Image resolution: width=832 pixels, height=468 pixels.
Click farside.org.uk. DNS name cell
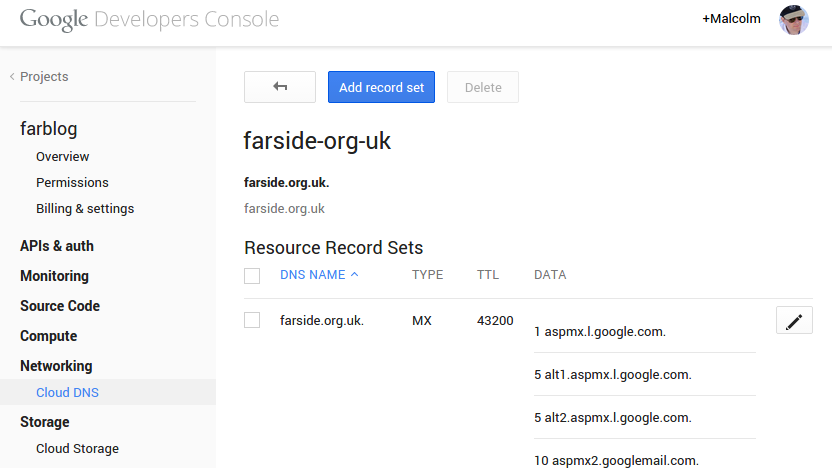322,320
